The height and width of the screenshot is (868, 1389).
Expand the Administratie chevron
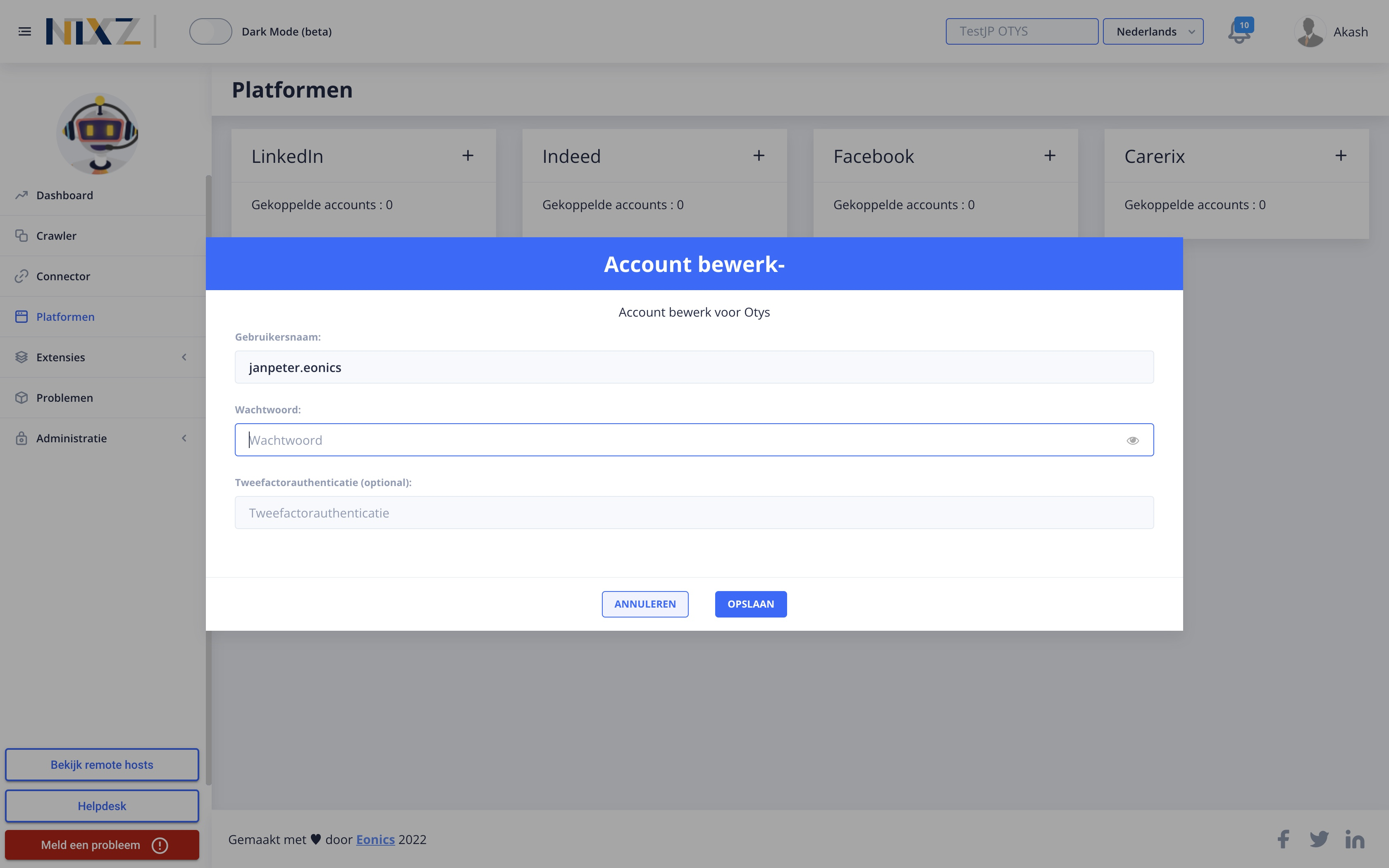pos(184,438)
